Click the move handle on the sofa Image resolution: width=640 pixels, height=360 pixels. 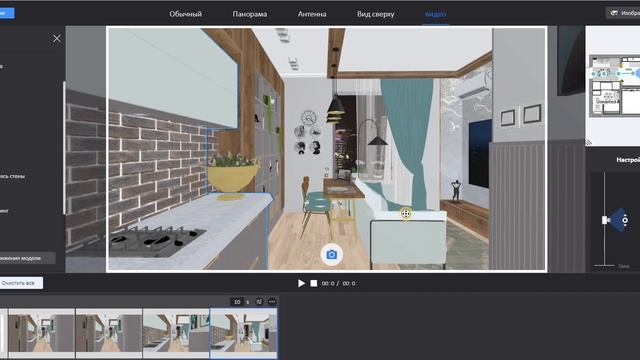coord(406,213)
